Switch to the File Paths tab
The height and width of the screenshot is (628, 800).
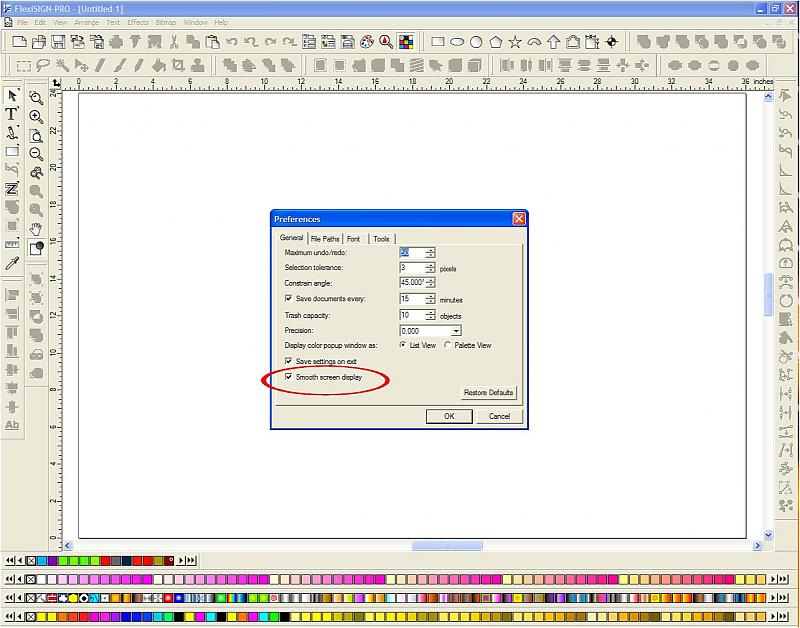click(x=324, y=239)
